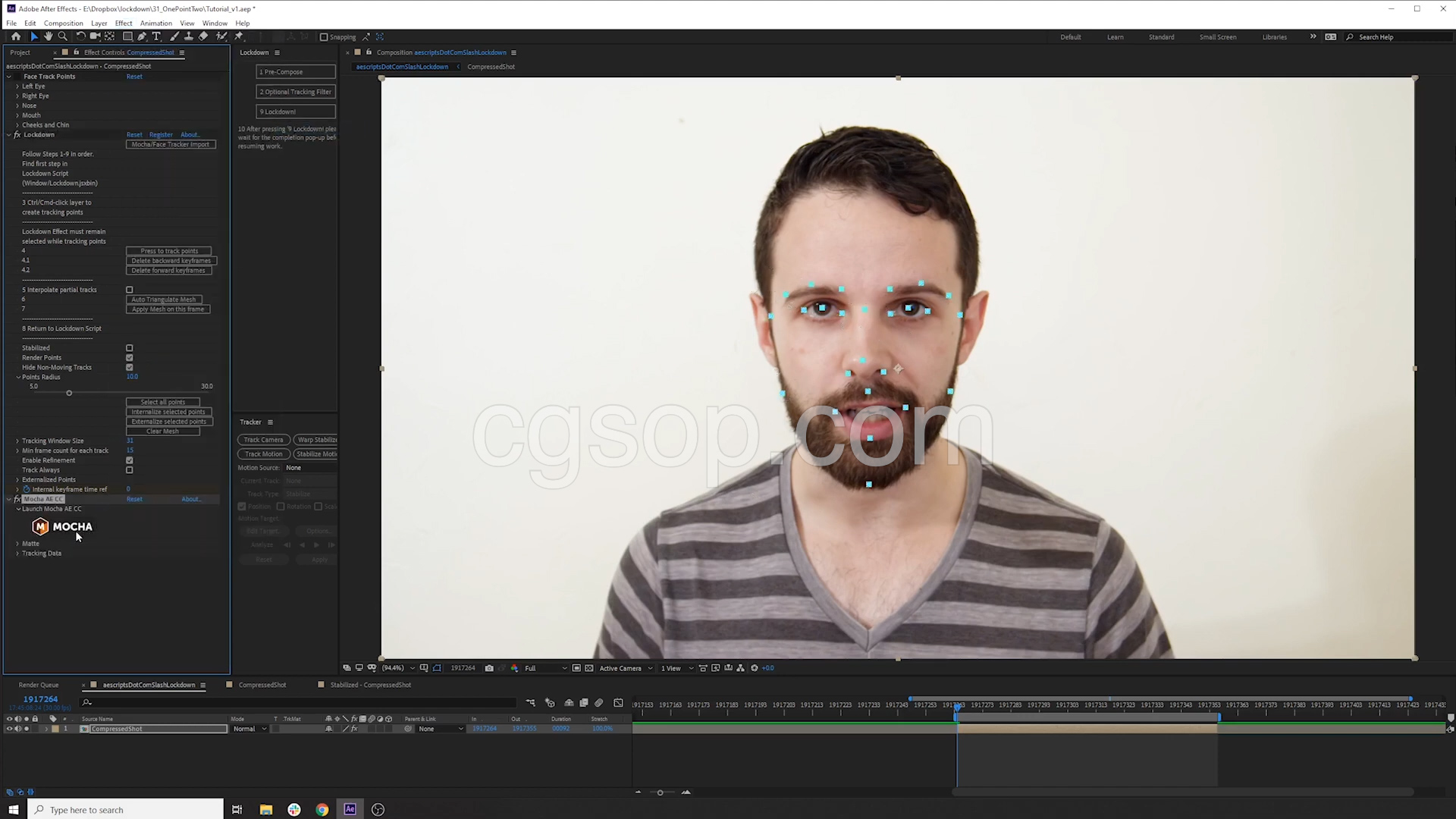Click the Points Radius slider handle
1456x819 pixels.
coord(69,393)
